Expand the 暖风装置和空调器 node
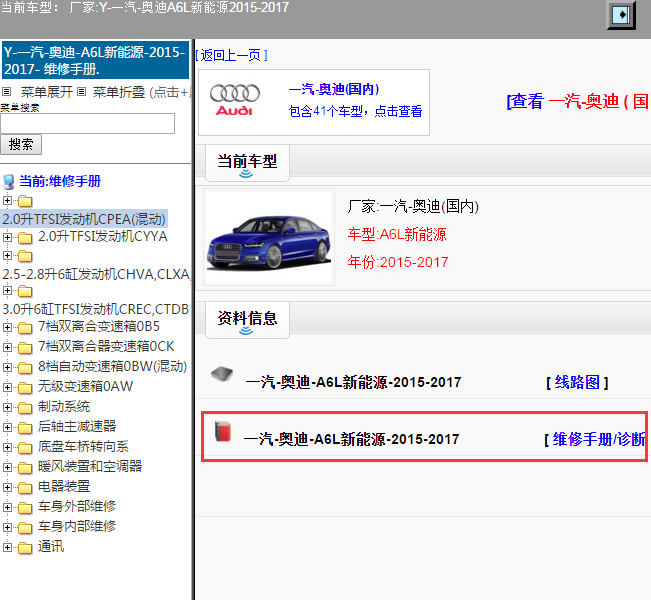 [7, 467]
